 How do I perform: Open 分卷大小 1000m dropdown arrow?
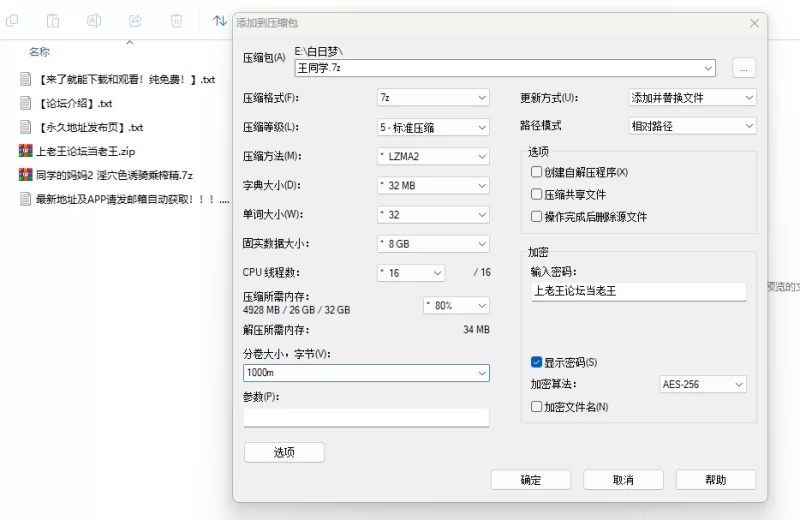pyautogui.click(x=482, y=373)
